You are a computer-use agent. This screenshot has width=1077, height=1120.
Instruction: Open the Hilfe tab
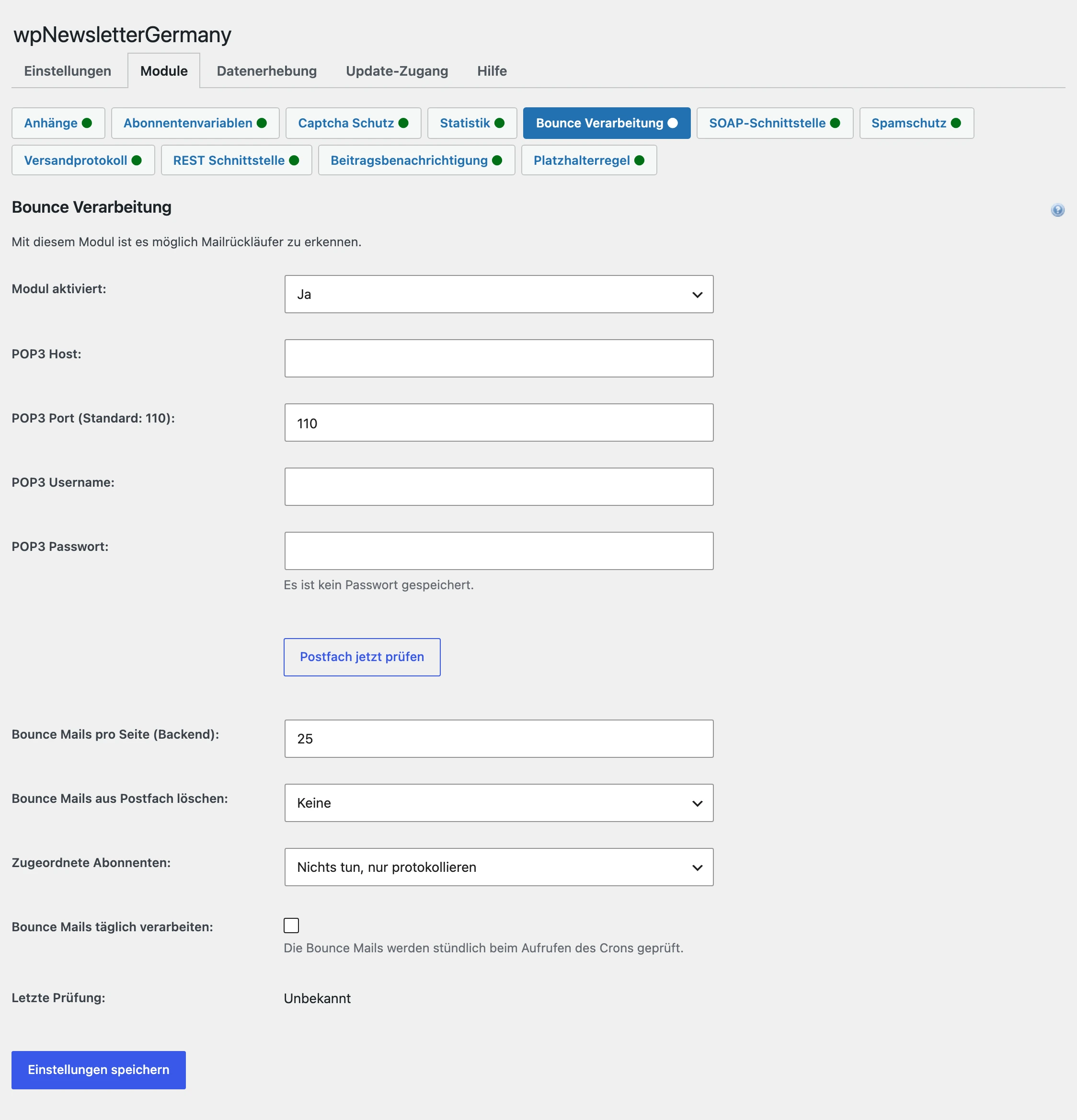pyautogui.click(x=492, y=71)
